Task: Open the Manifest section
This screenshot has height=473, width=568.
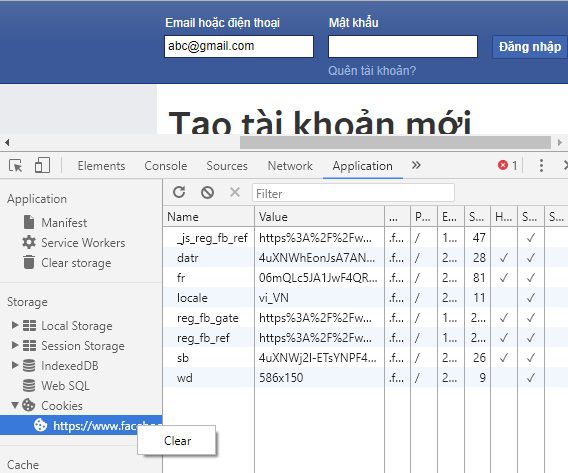Action: (64, 222)
